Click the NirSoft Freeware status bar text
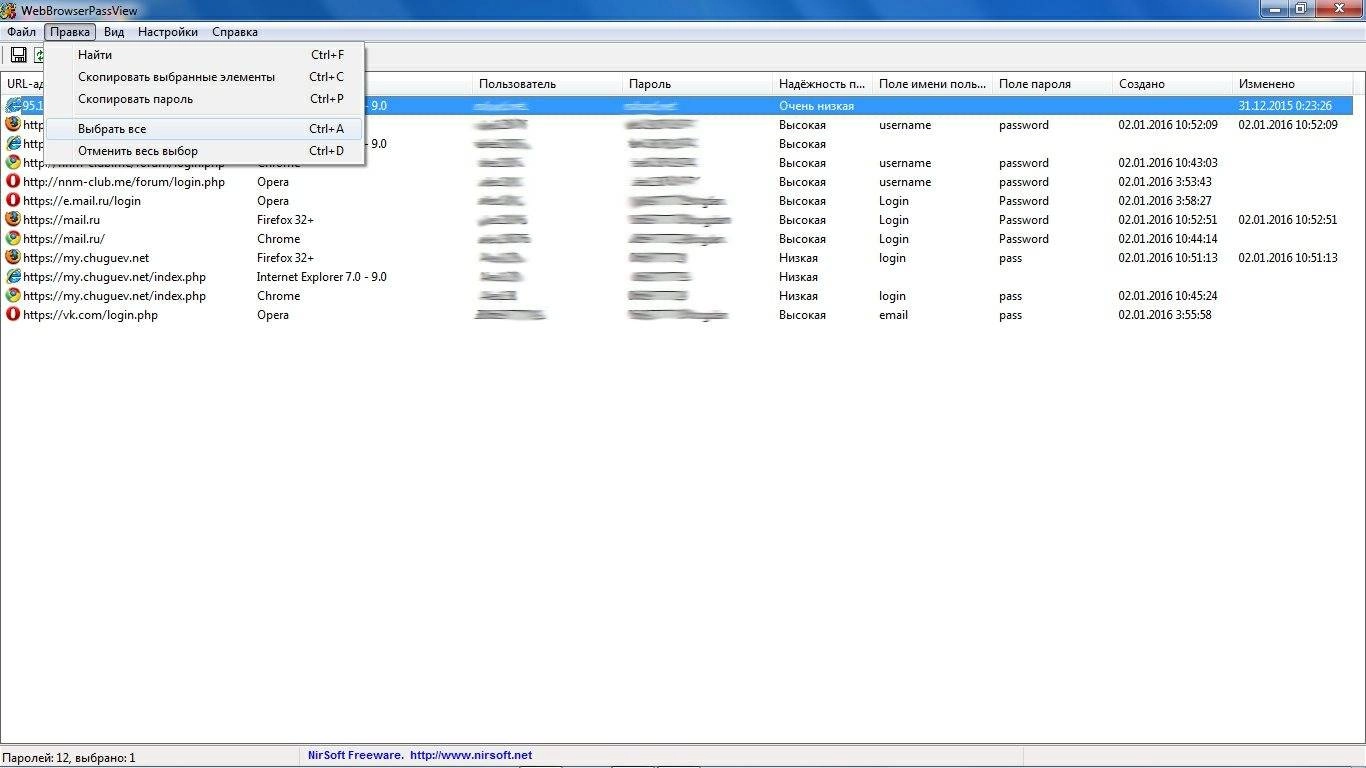The height and width of the screenshot is (768, 1366). pos(356,756)
